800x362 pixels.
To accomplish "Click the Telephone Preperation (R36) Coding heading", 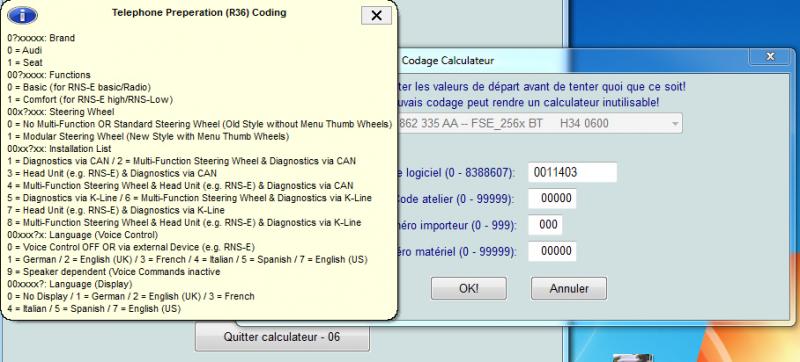I will pyautogui.click(x=199, y=13).
